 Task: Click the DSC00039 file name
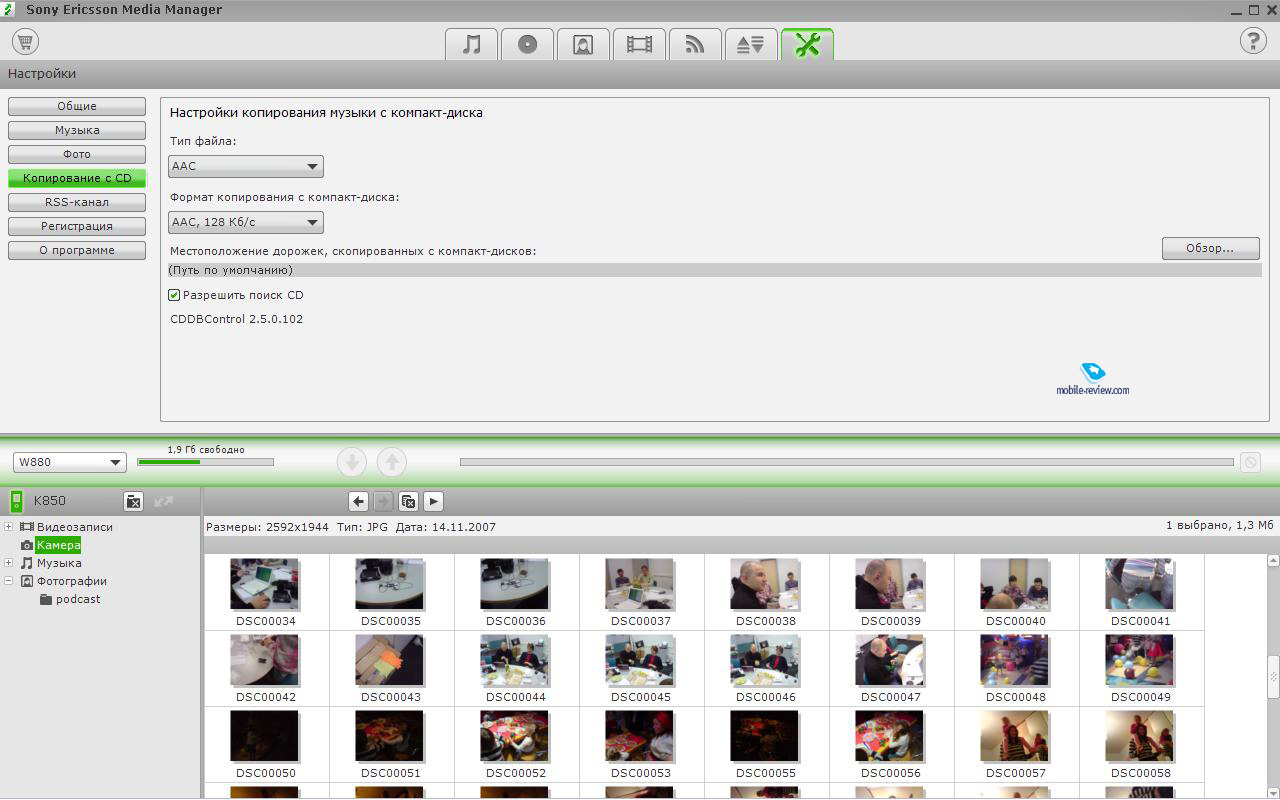point(891,621)
